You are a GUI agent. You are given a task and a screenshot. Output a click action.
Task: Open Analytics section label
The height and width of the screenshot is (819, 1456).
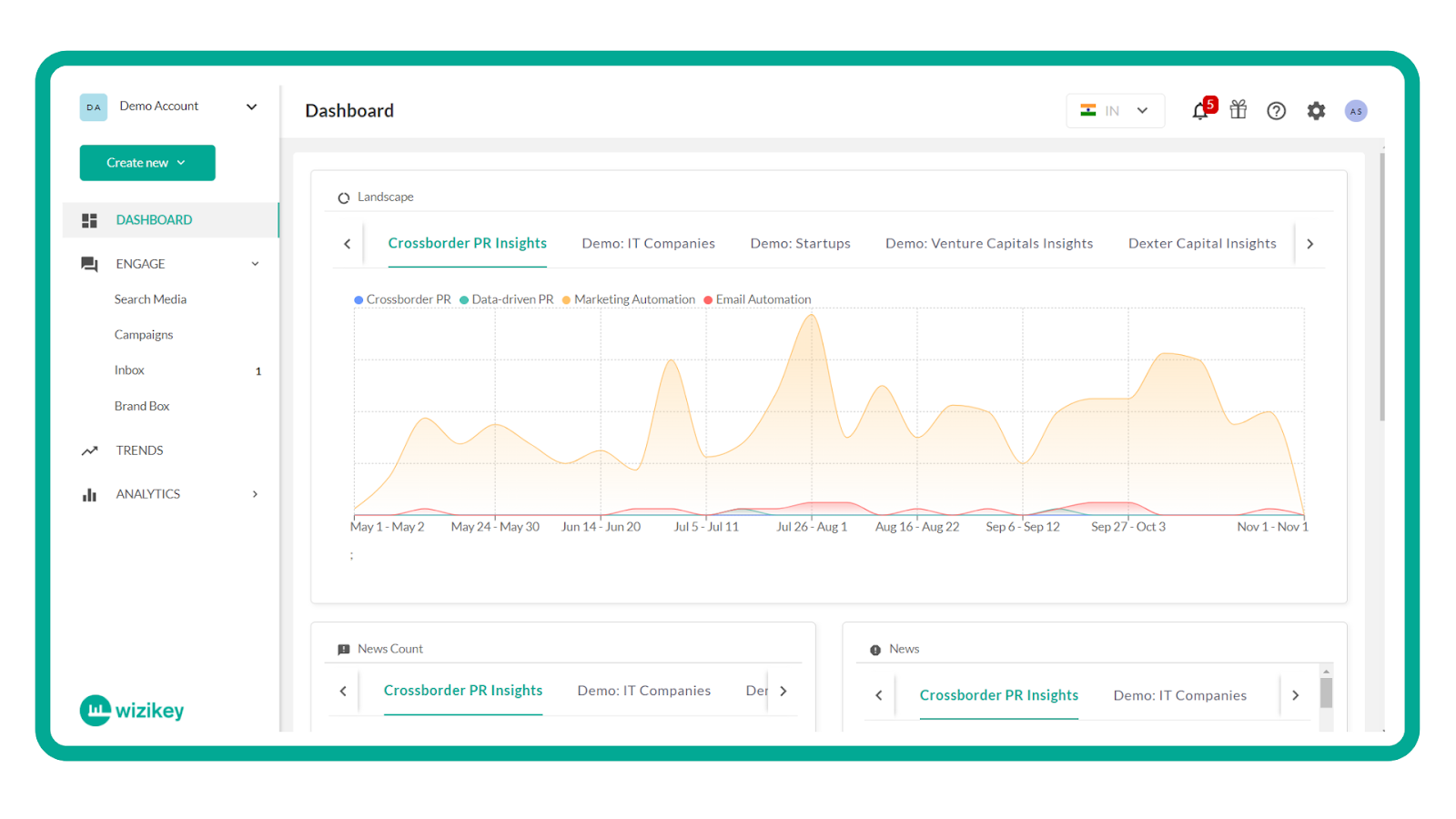coord(148,494)
